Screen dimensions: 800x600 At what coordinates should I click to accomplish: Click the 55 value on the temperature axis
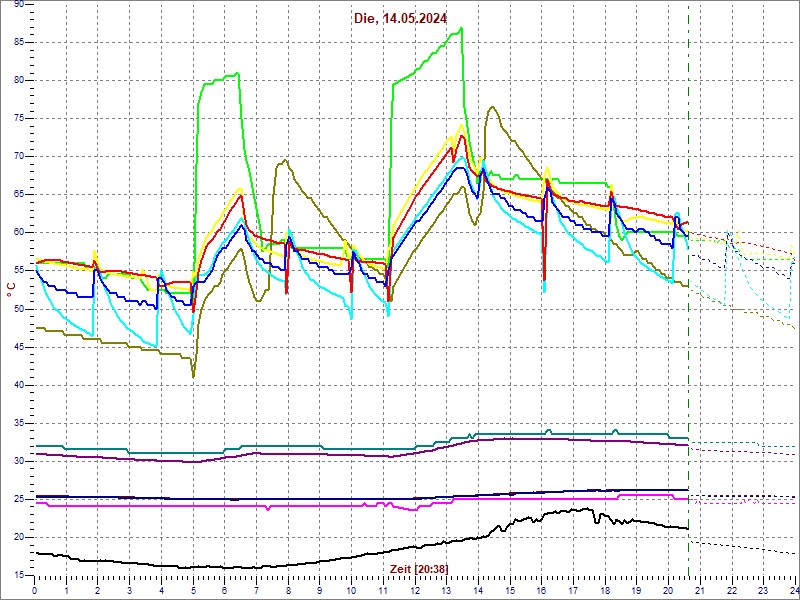click(x=18, y=271)
